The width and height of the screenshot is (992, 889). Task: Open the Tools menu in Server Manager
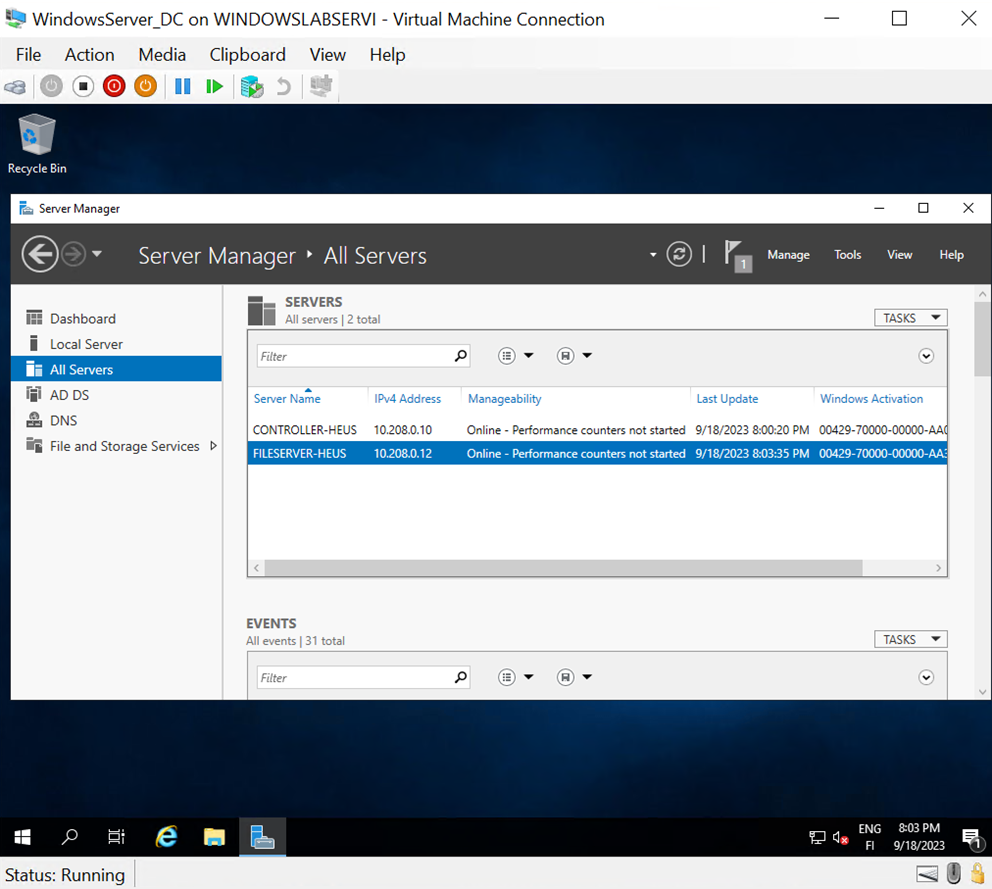tap(847, 254)
